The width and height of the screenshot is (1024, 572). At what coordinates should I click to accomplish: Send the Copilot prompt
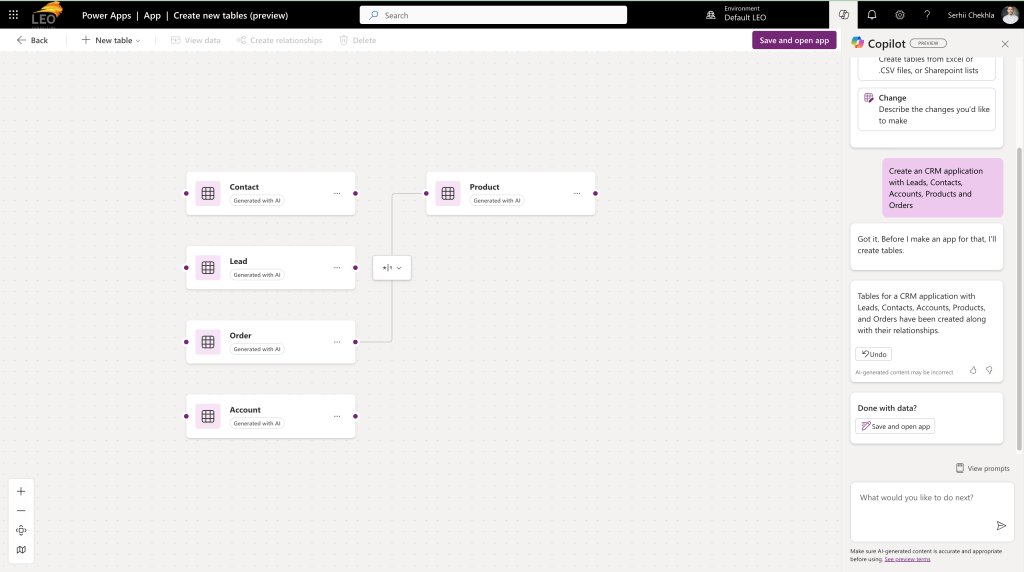[1000, 526]
